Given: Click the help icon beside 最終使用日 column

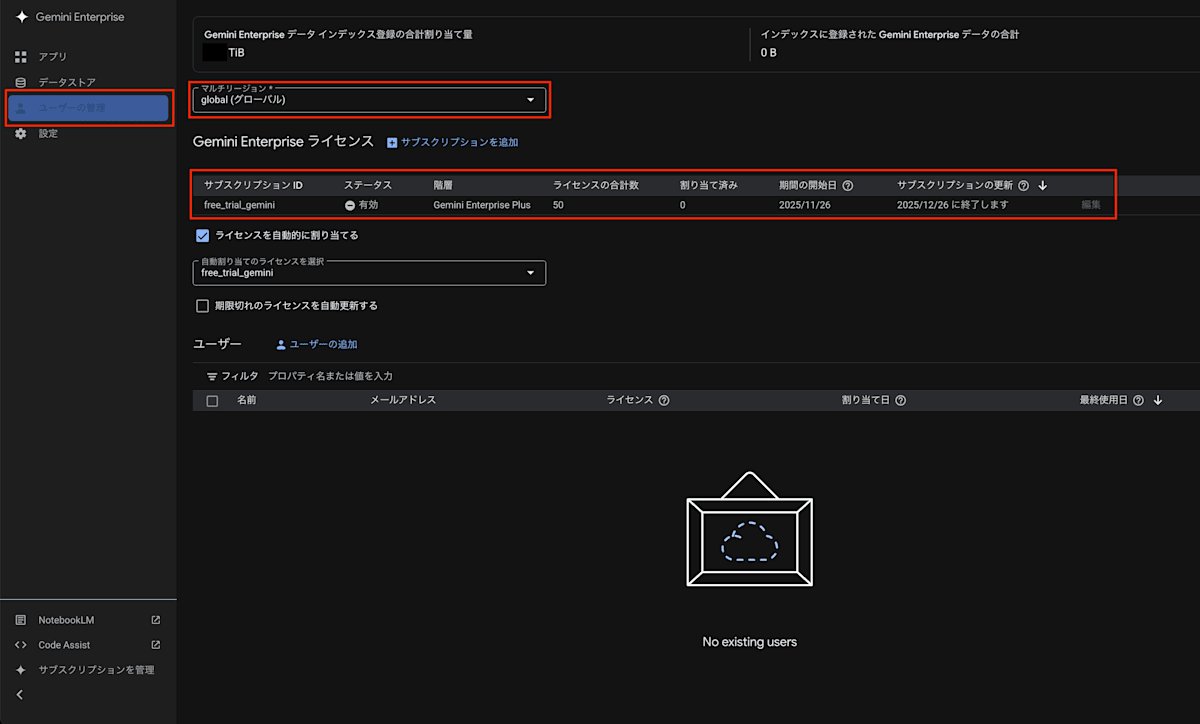Looking at the screenshot, I should click(1138, 400).
